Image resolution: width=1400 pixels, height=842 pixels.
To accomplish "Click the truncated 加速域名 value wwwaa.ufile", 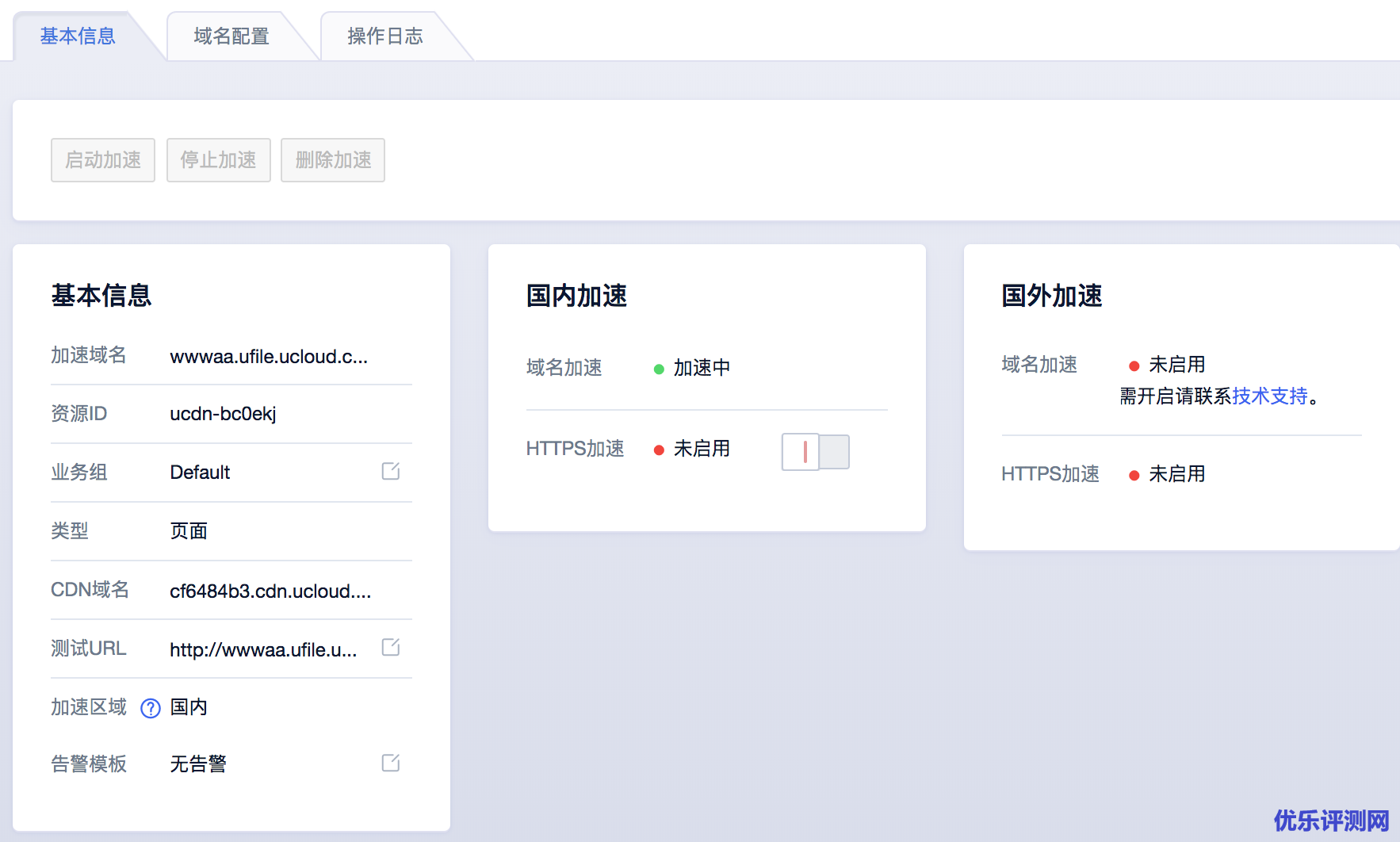I will 269,357.
